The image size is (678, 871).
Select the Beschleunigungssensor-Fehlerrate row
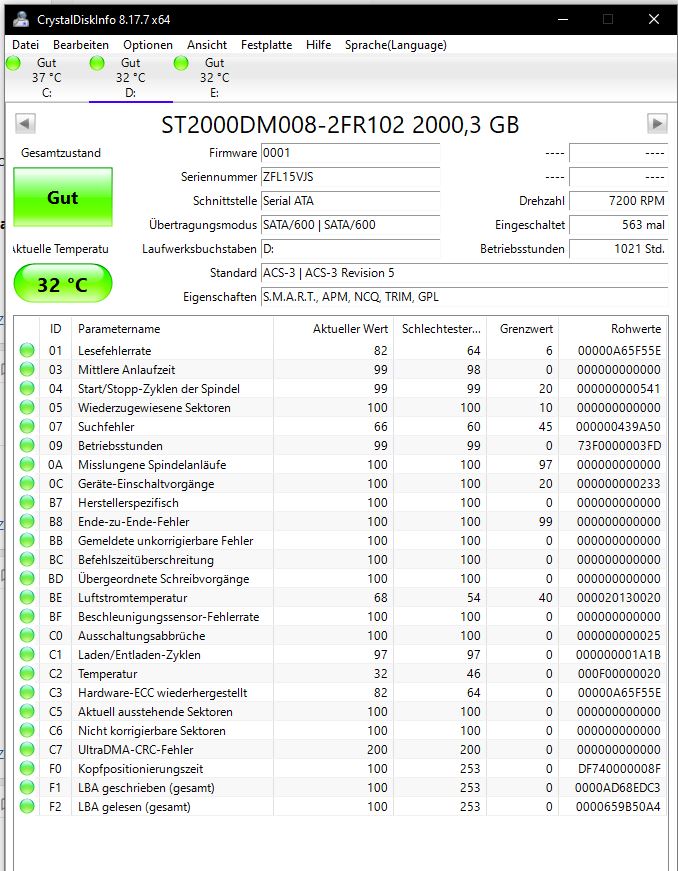340,617
